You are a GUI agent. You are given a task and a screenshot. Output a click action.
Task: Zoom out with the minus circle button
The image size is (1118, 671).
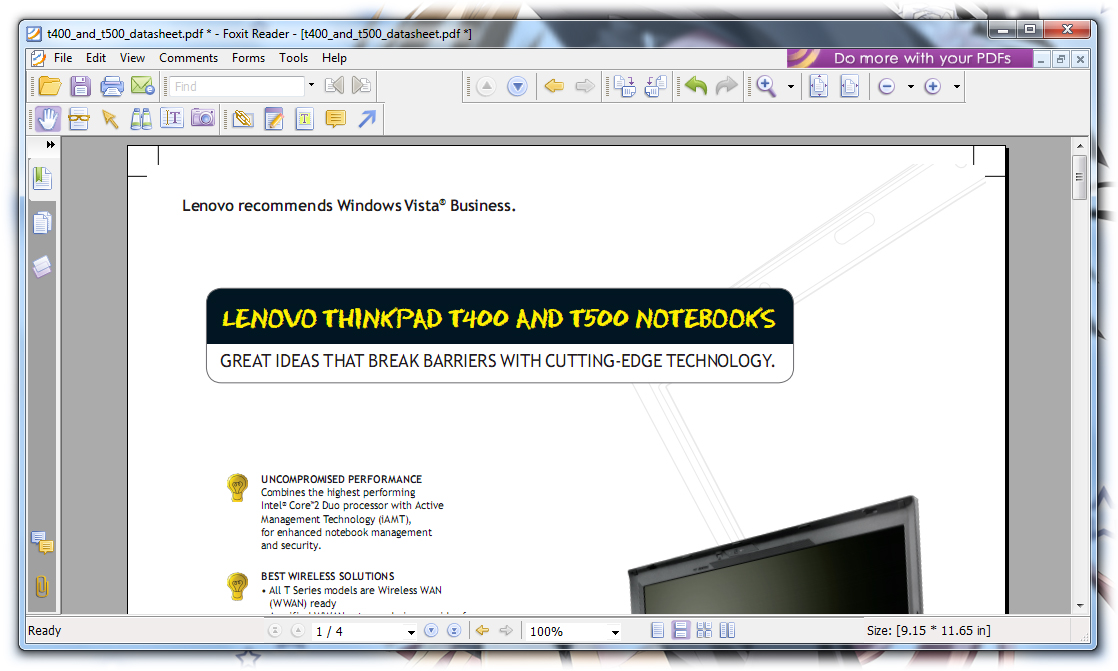(886, 86)
